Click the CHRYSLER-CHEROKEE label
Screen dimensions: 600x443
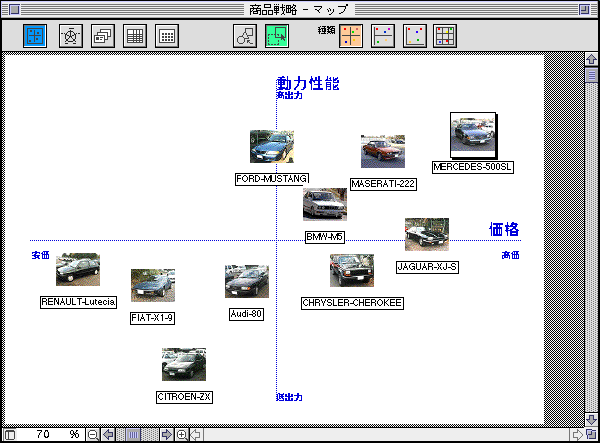coord(352,303)
